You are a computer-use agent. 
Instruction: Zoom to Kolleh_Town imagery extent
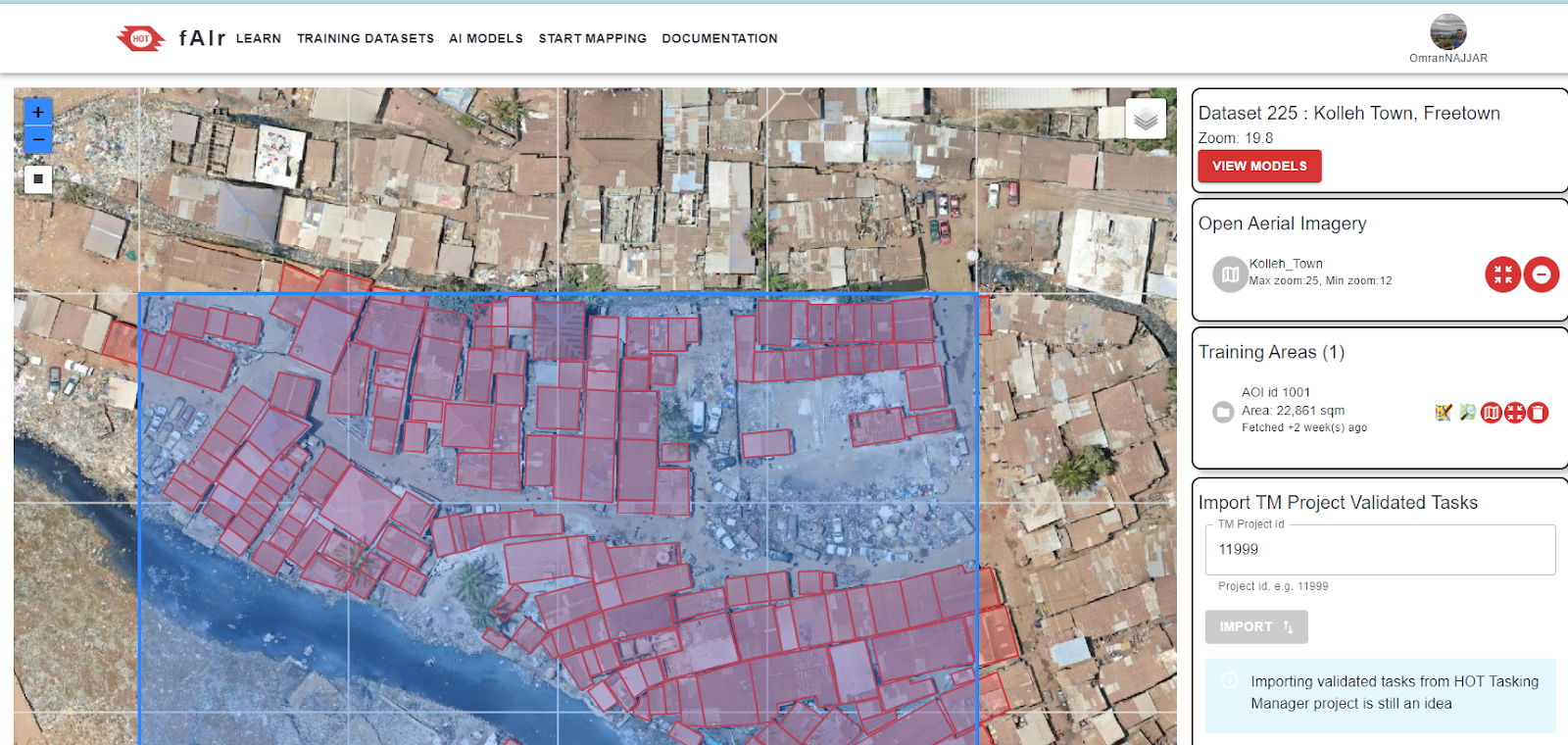pyautogui.click(x=1502, y=274)
